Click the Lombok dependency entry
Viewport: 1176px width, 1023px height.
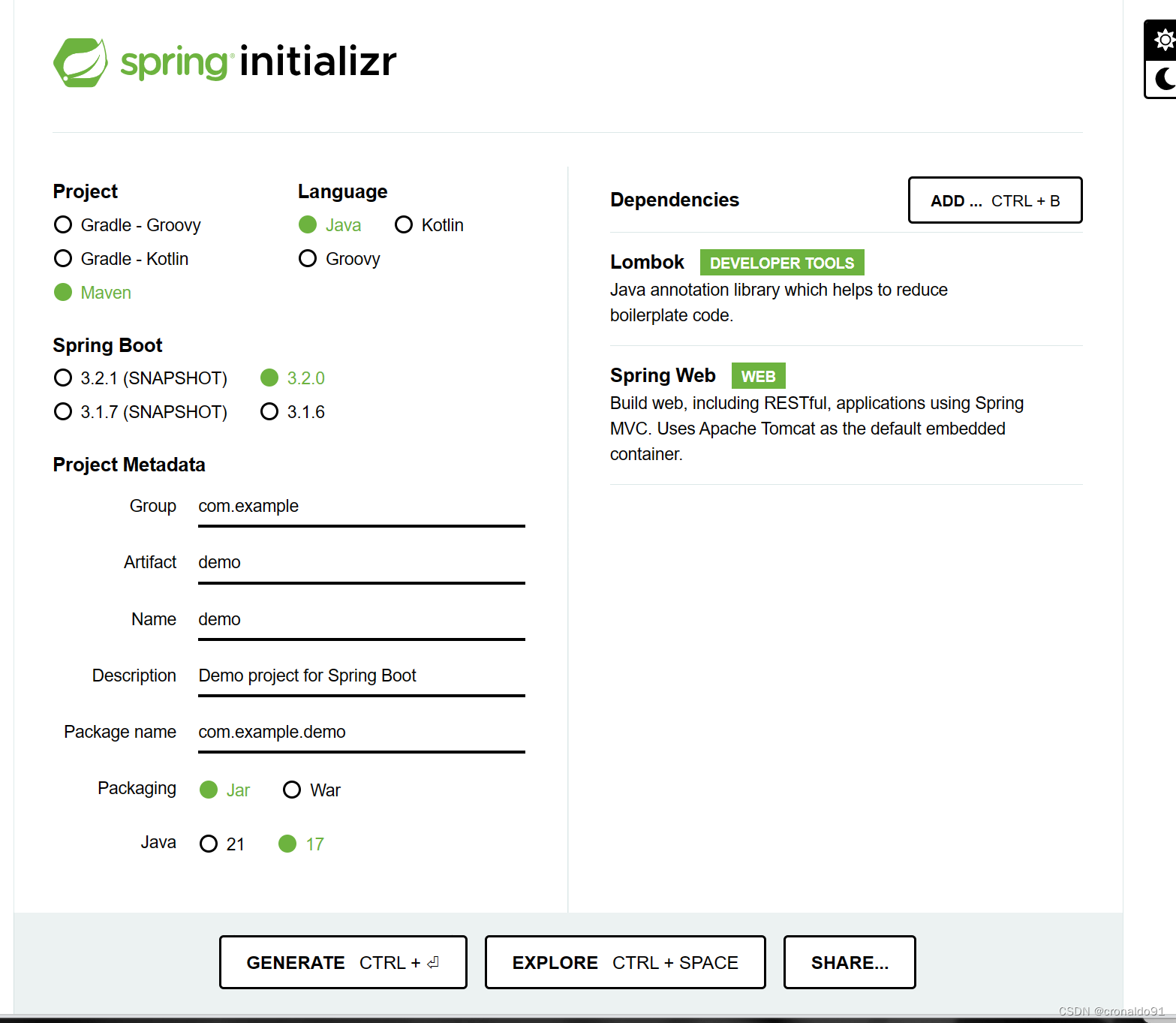tap(847, 289)
